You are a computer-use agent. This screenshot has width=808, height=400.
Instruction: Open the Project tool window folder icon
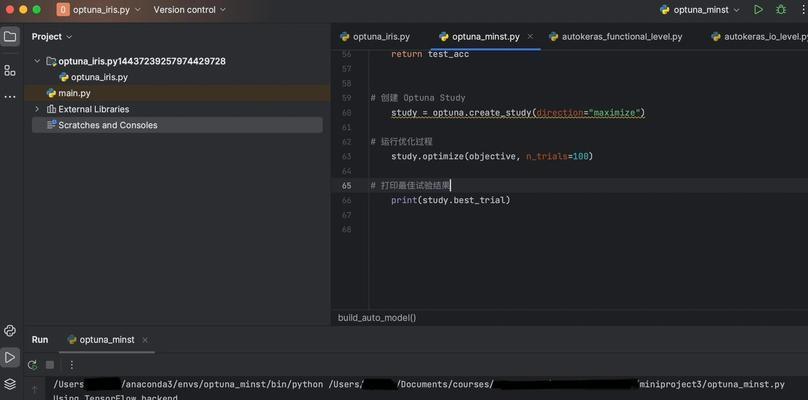coord(10,37)
